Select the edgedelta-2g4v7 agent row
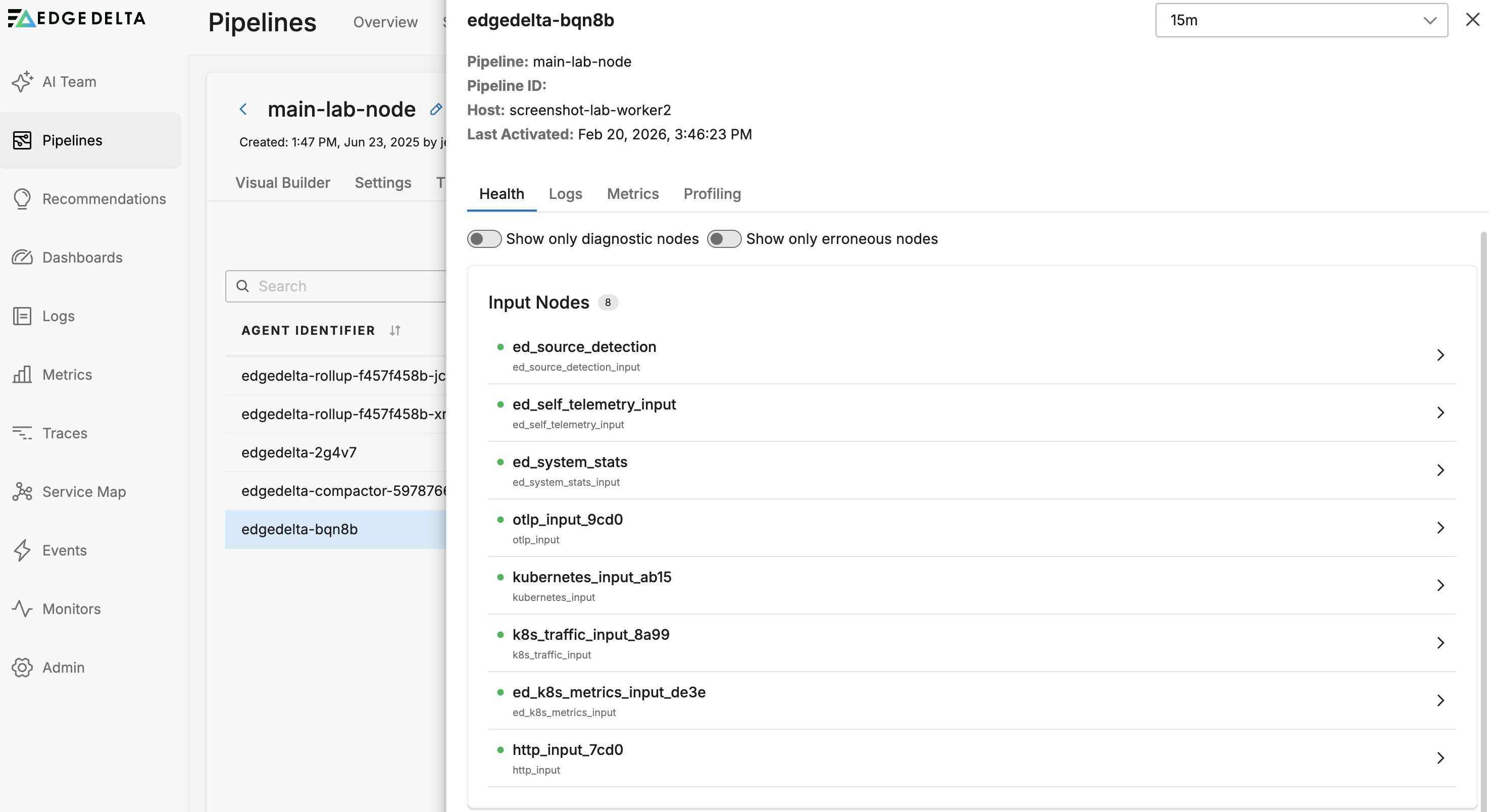 (x=299, y=452)
